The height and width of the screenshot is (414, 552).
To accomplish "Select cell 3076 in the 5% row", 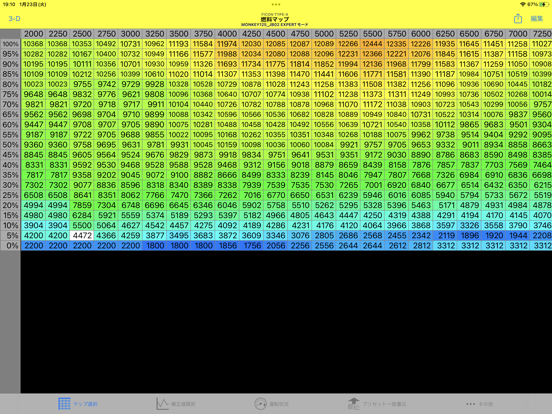I will pos(300,236).
